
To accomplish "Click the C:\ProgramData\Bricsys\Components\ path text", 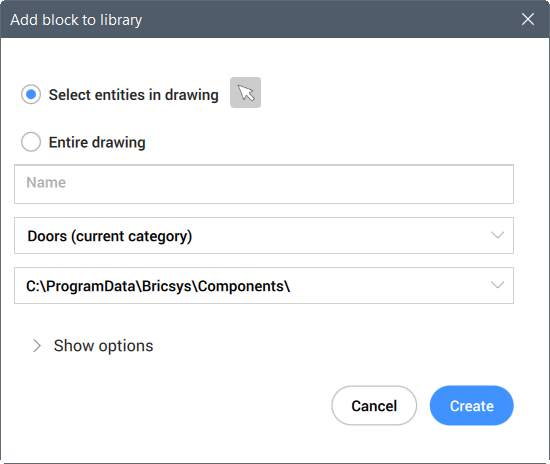I will [x=158, y=286].
